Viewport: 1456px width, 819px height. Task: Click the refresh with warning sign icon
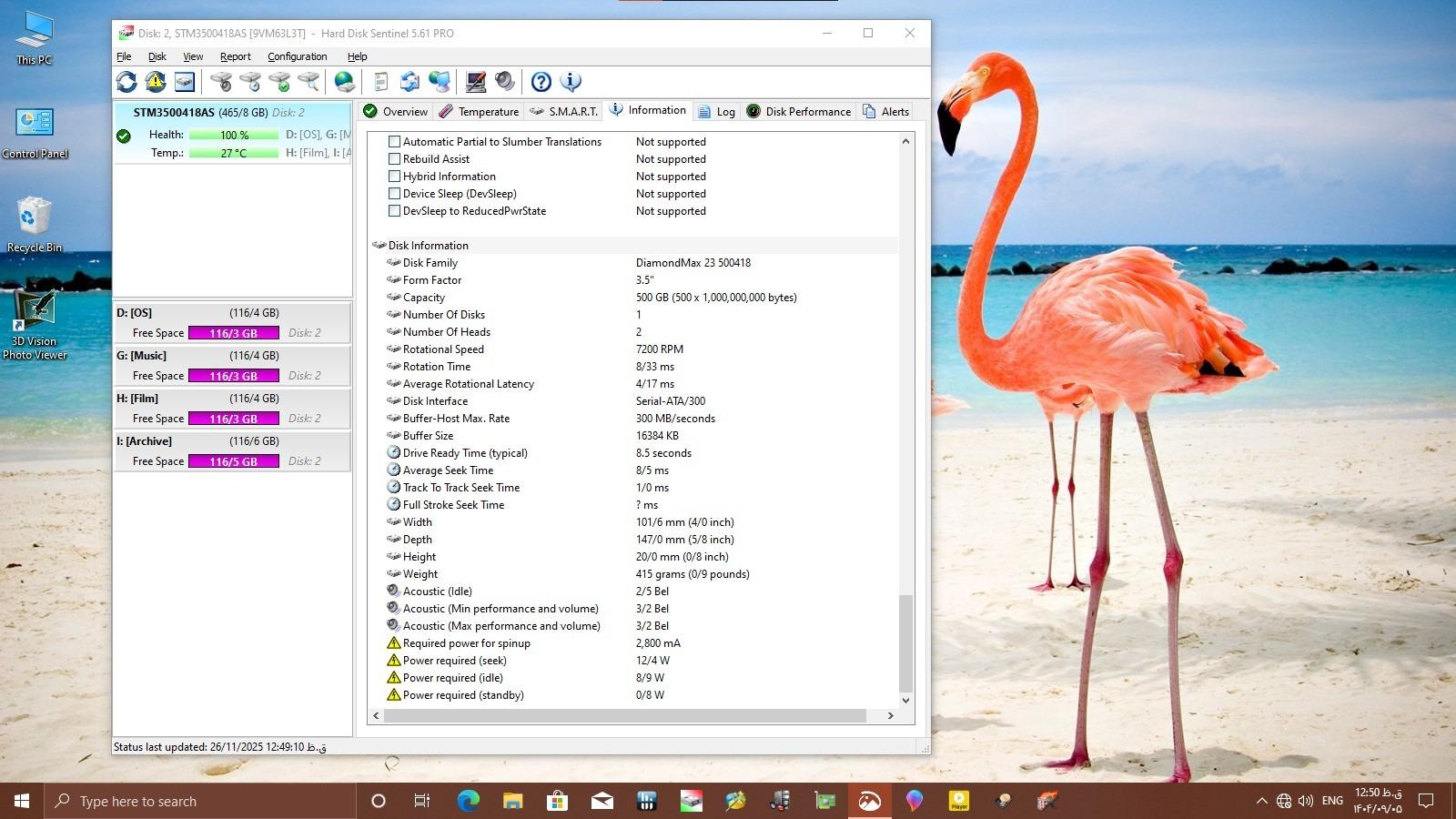[x=156, y=82]
